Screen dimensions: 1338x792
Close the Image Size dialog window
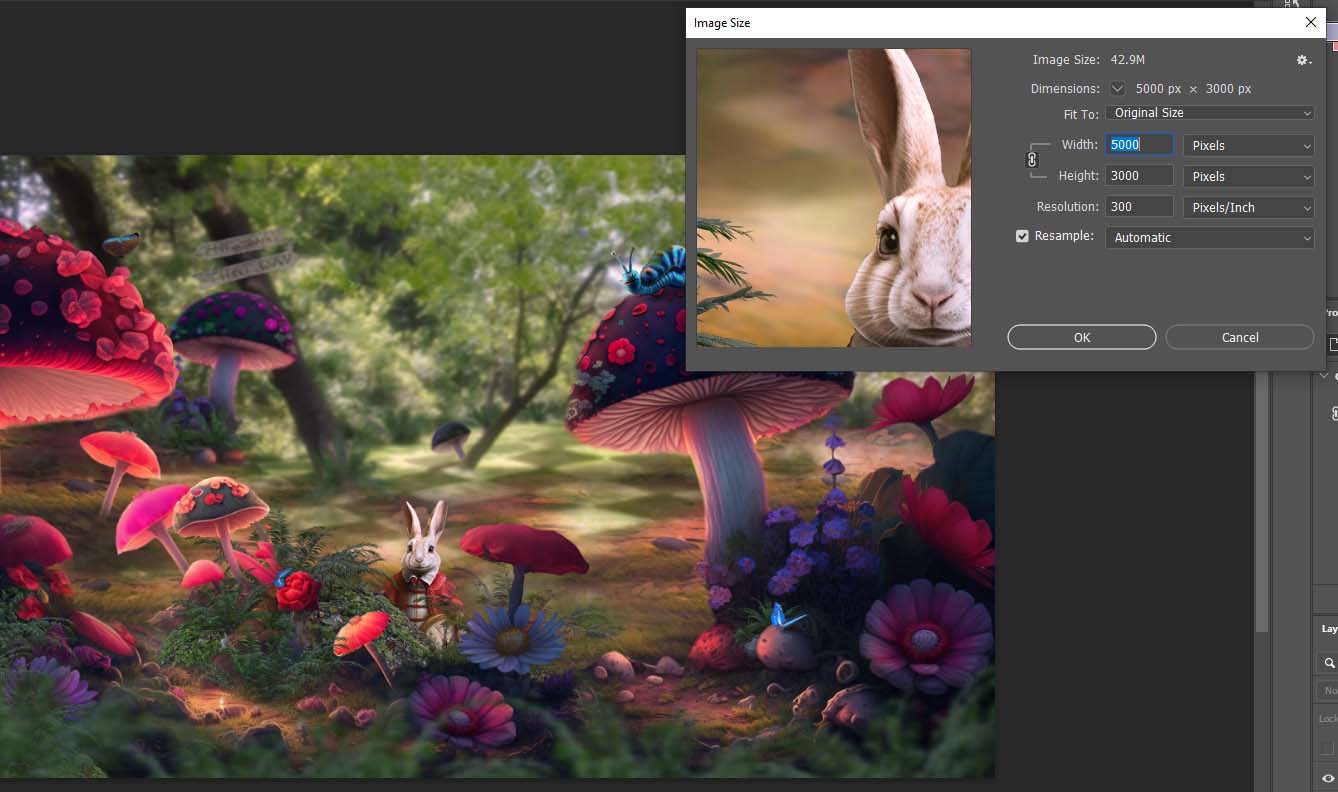[1311, 22]
